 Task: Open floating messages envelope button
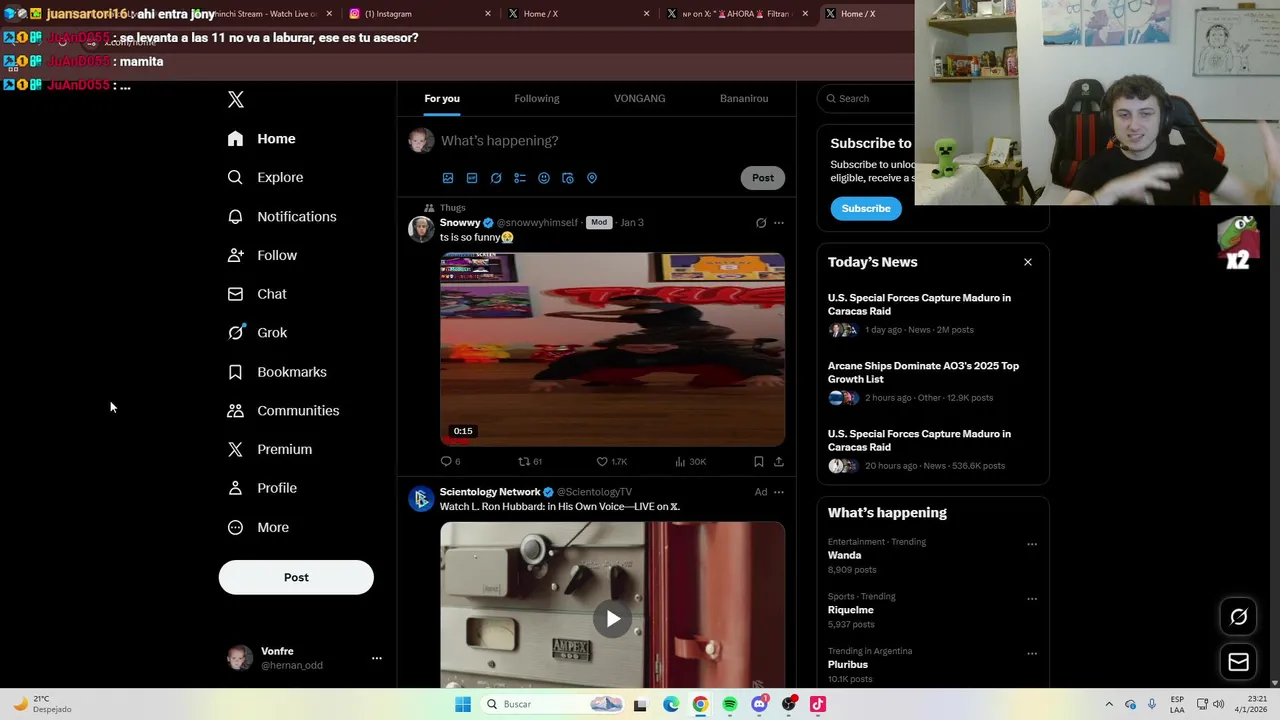click(x=1238, y=662)
